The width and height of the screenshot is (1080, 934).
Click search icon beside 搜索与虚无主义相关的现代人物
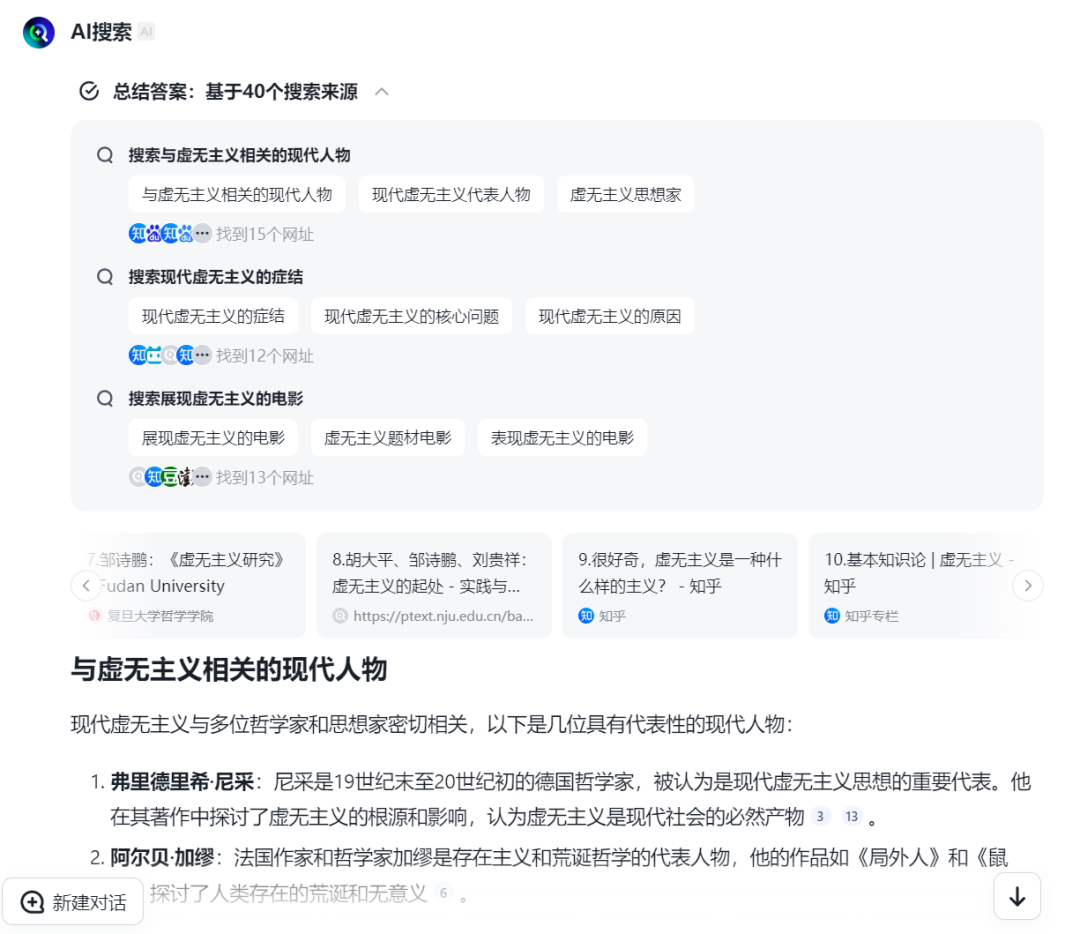105,155
